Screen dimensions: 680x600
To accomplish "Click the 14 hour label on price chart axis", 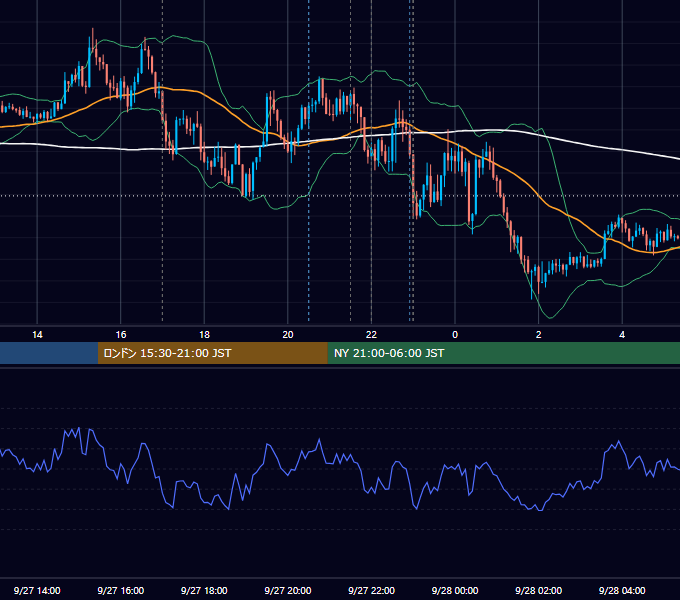I will [x=37, y=335].
